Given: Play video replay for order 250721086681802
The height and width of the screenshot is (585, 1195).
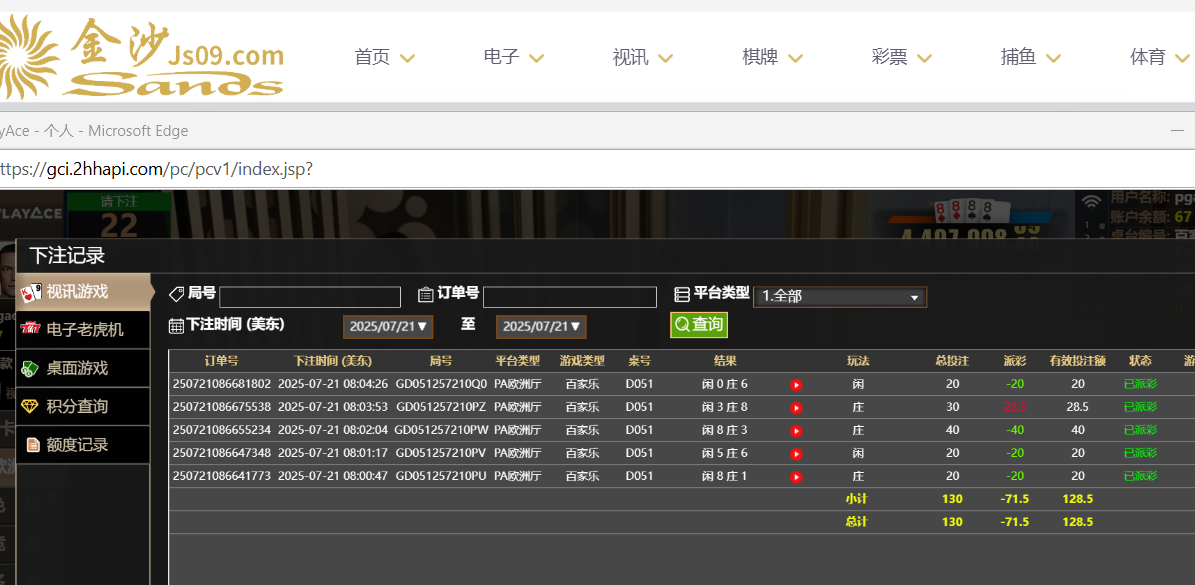Looking at the screenshot, I should (x=796, y=385).
